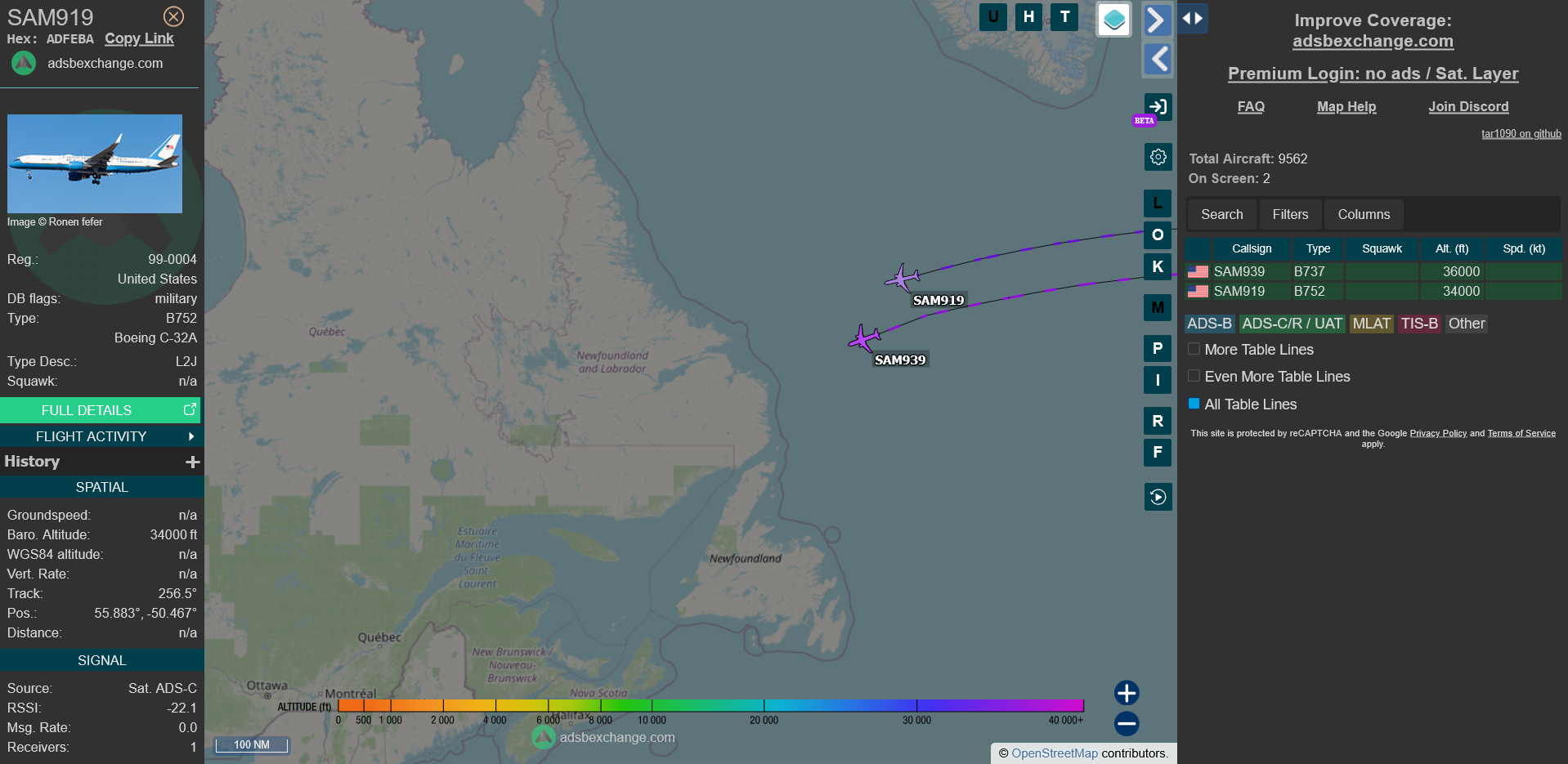Uncheck All Table Lines checkbox
Screen dimensions: 1568x764
pos(1194,404)
